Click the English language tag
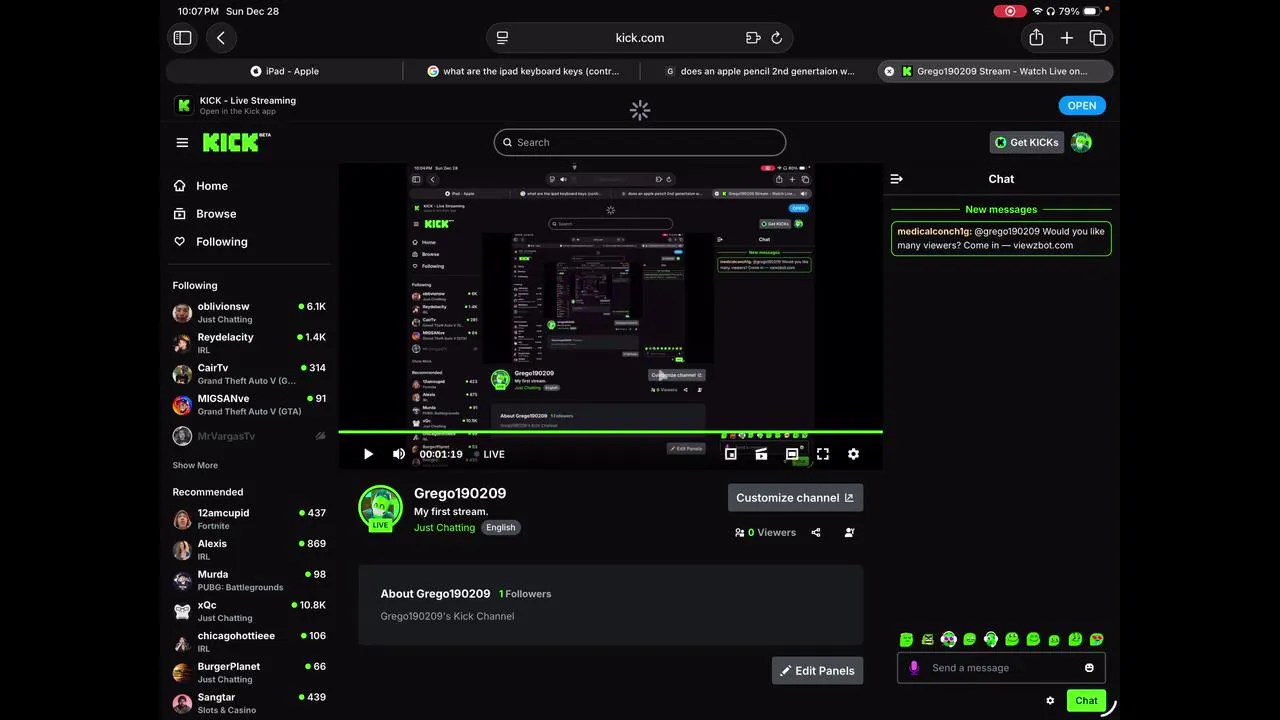This screenshot has width=1280, height=720. (x=501, y=528)
